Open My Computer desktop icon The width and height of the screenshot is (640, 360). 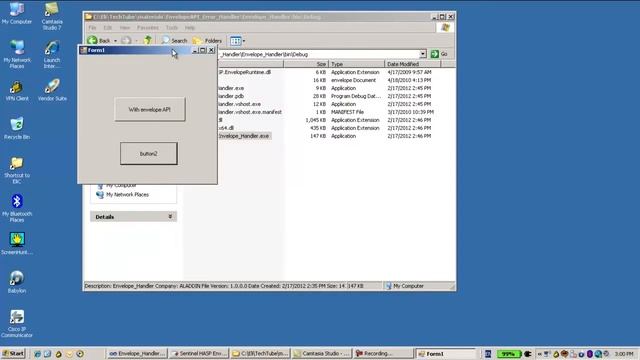(x=17, y=13)
